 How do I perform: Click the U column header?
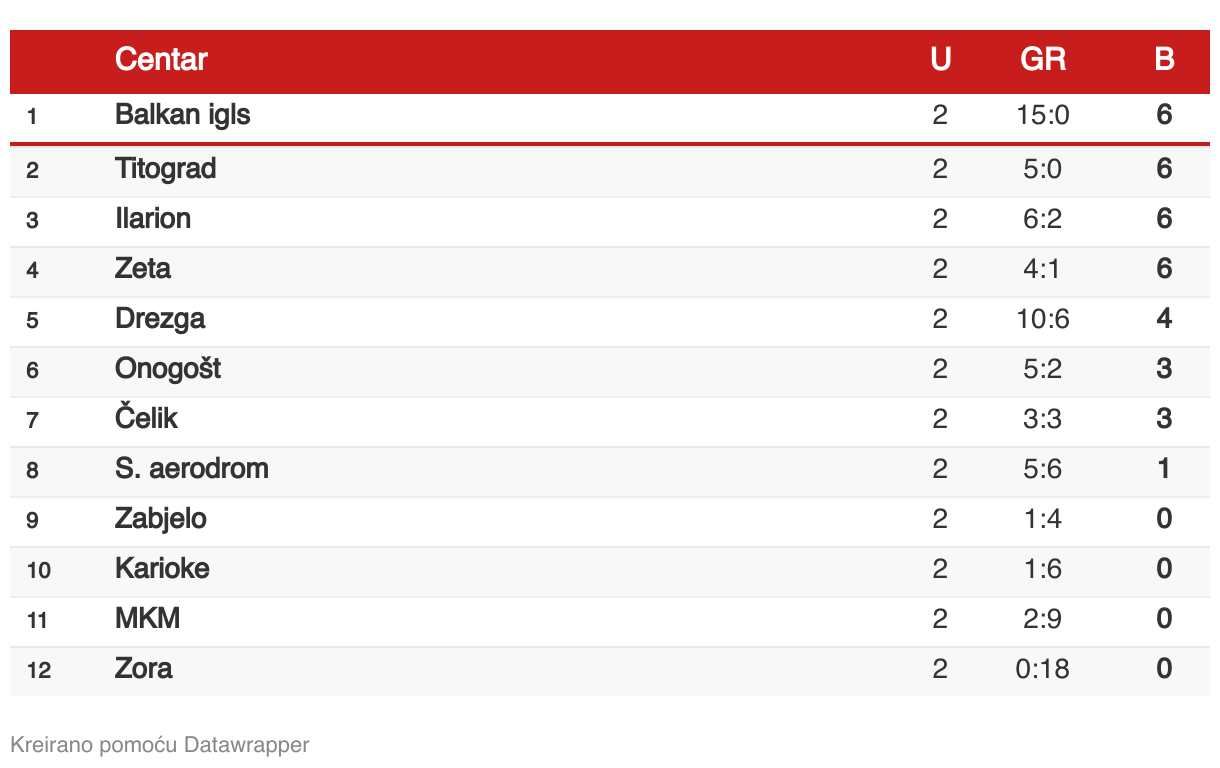[940, 60]
